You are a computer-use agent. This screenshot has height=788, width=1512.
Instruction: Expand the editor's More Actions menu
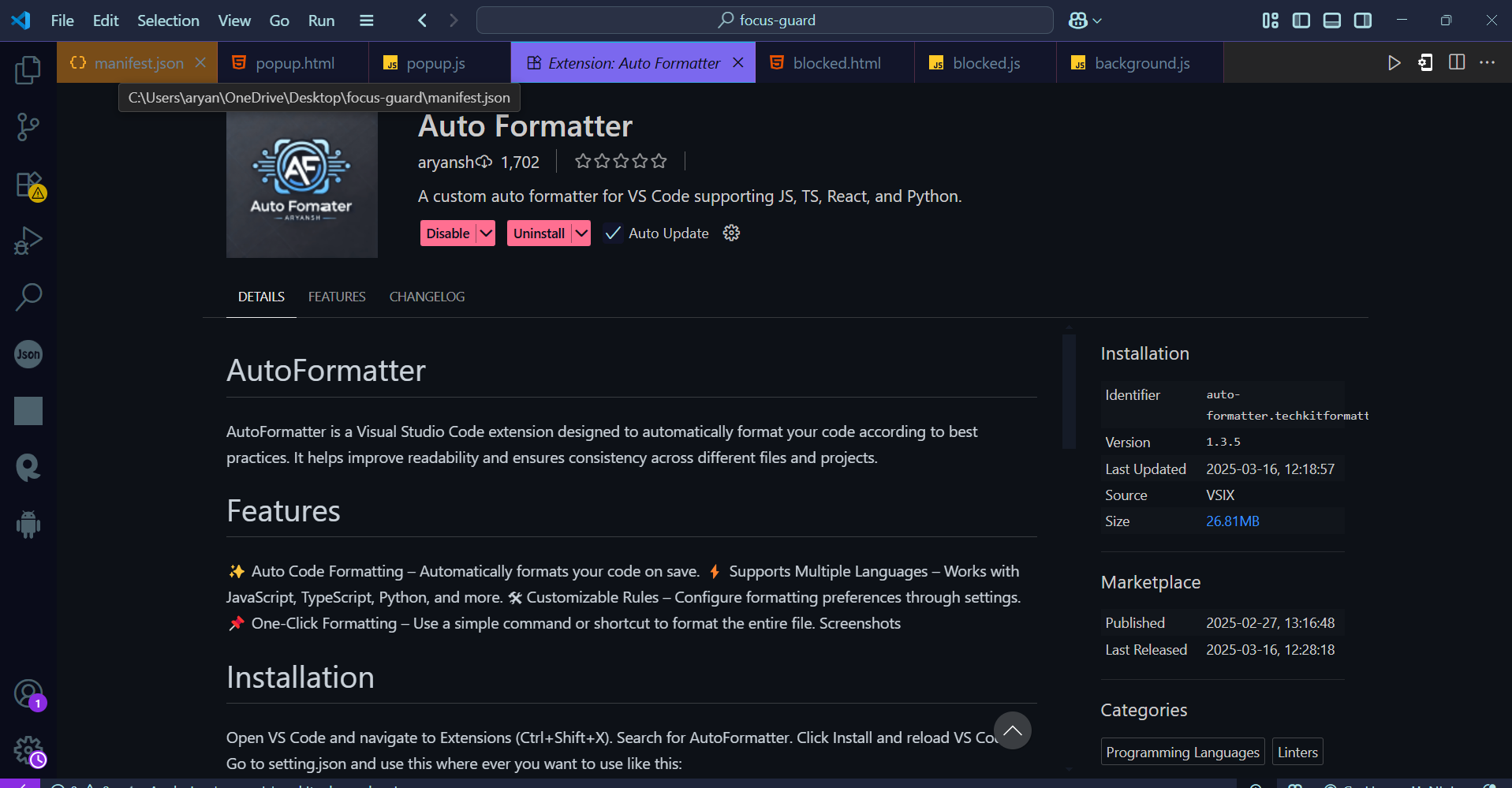tap(1488, 62)
